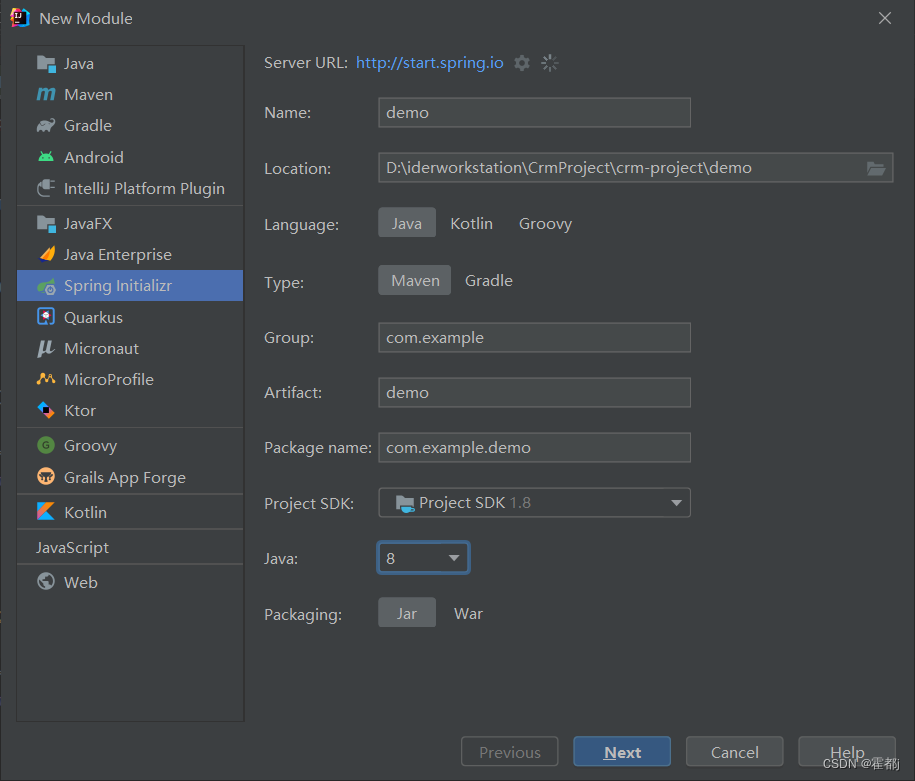Click the Quarkus icon
Screen dimensions: 915x781
coord(46,317)
